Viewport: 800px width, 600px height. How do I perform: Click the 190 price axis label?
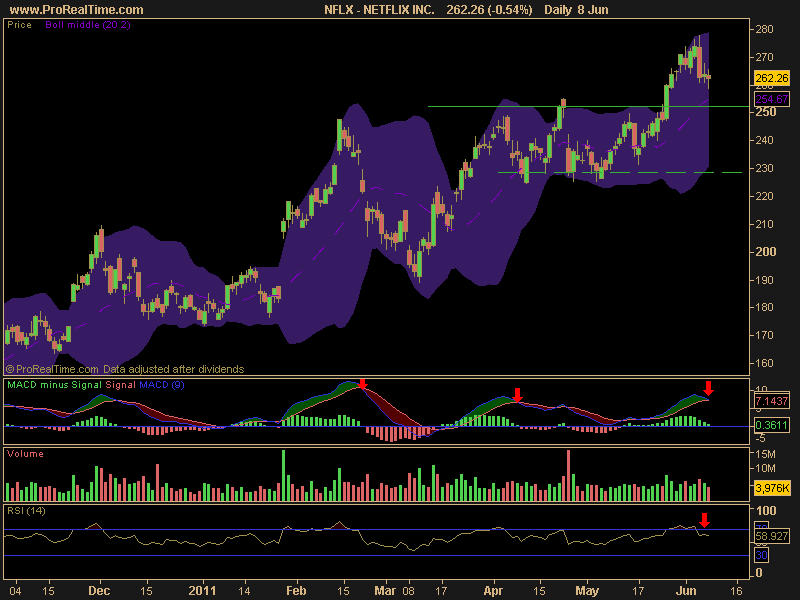tap(764, 280)
